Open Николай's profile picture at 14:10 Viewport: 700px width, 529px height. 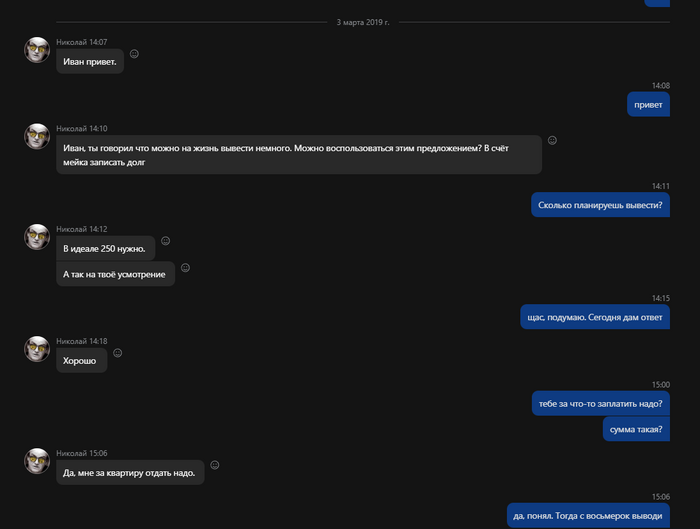pyautogui.click(x=37, y=136)
